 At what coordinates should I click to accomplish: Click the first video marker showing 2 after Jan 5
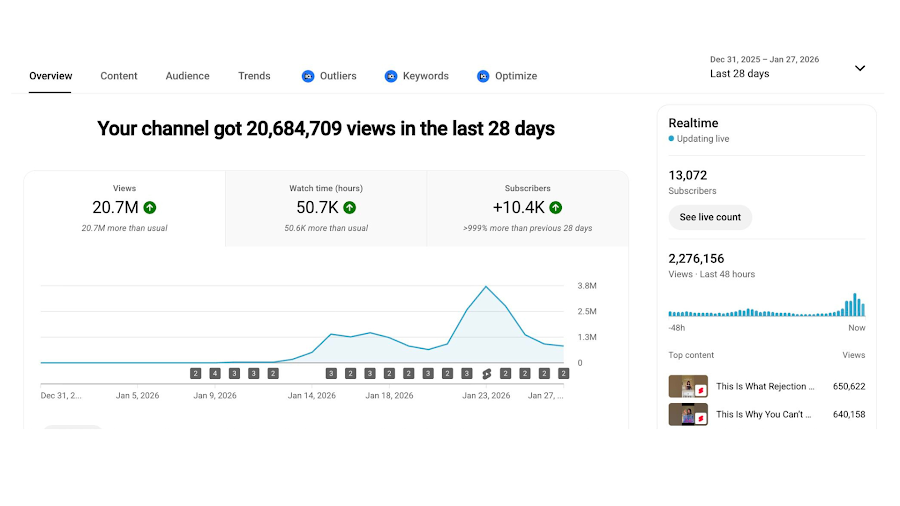coord(196,374)
